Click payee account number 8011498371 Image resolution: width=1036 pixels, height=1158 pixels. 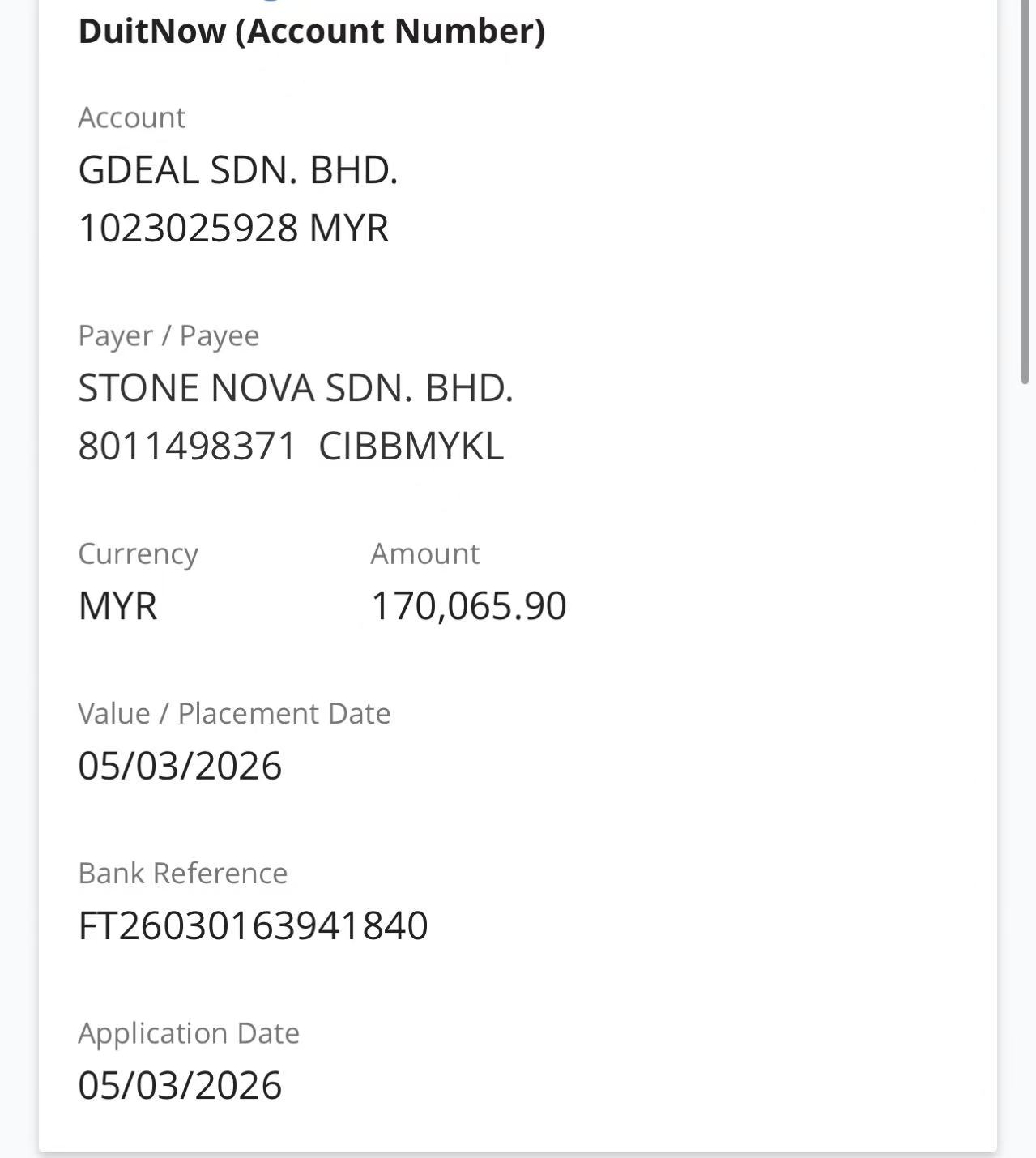point(187,446)
